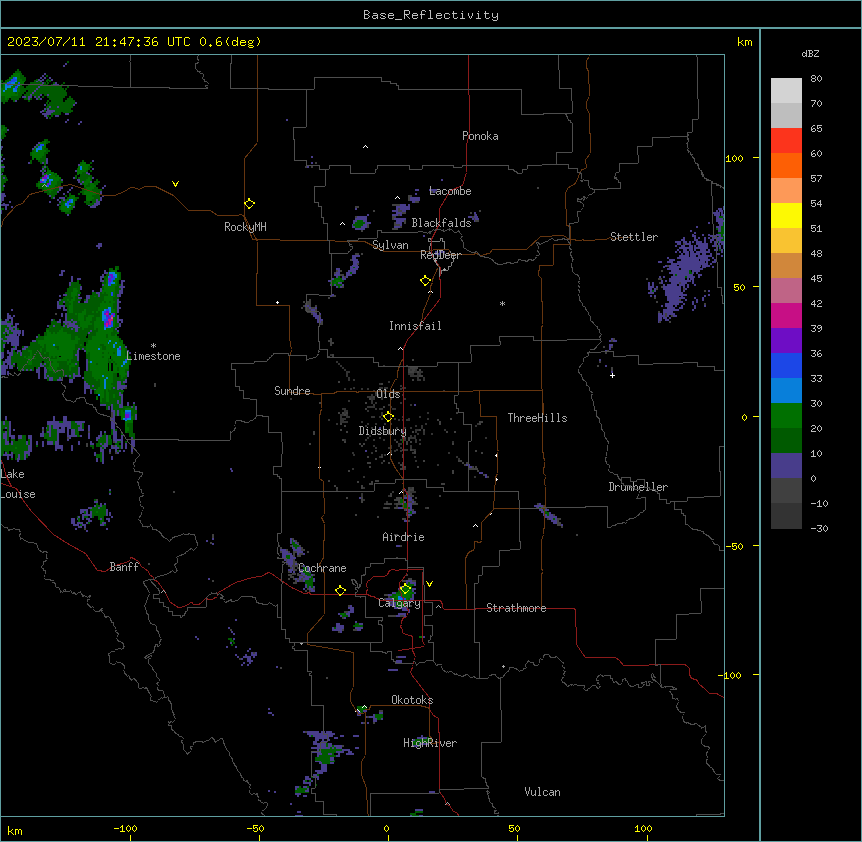Click the km unit label beside the timestamp

pos(745,42)
